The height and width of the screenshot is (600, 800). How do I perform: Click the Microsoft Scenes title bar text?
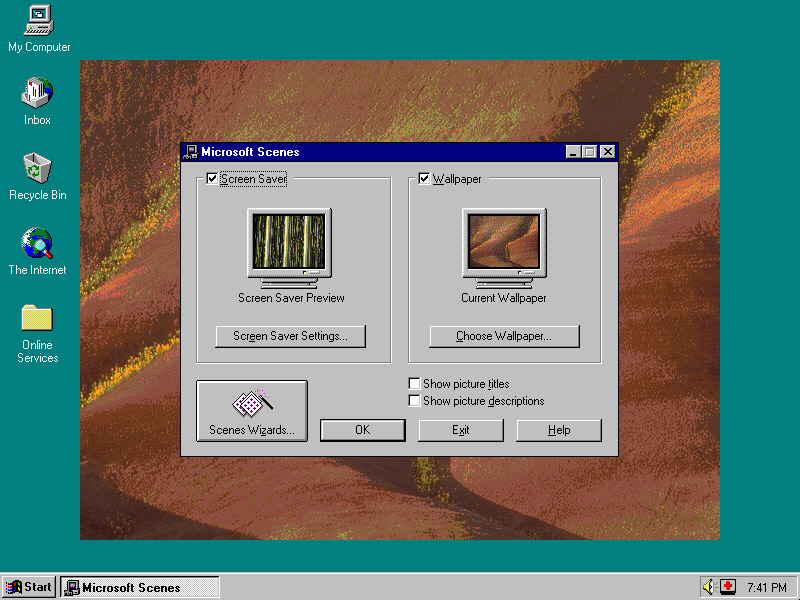point(250,152)
